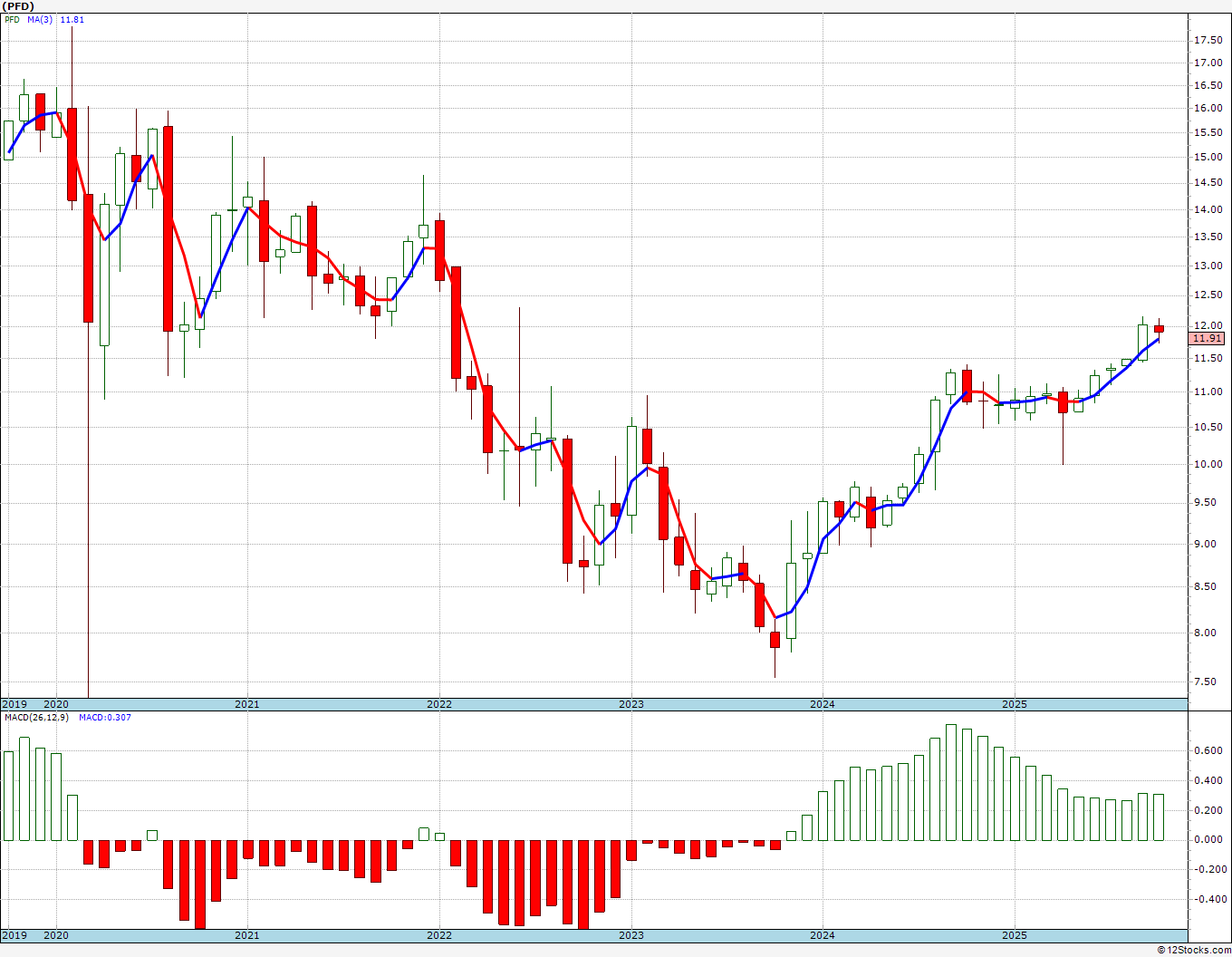Viewport: 1232px width, 957px height.
Task: Click the 16.00 price axis label
Action: point(1208,108)
